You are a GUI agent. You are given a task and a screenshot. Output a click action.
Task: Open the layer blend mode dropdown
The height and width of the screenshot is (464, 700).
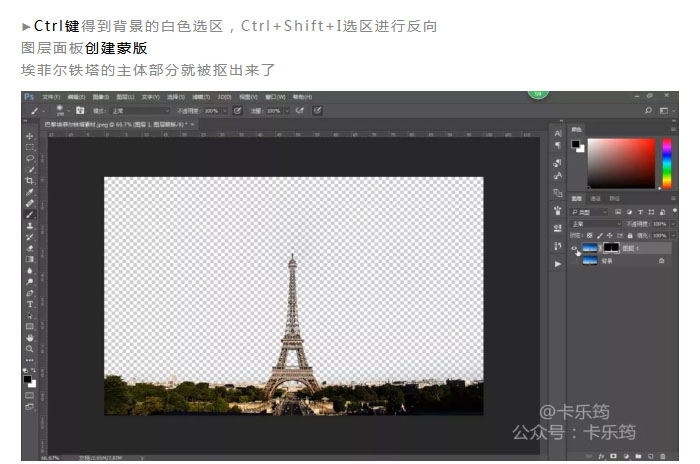coord(595,224)
